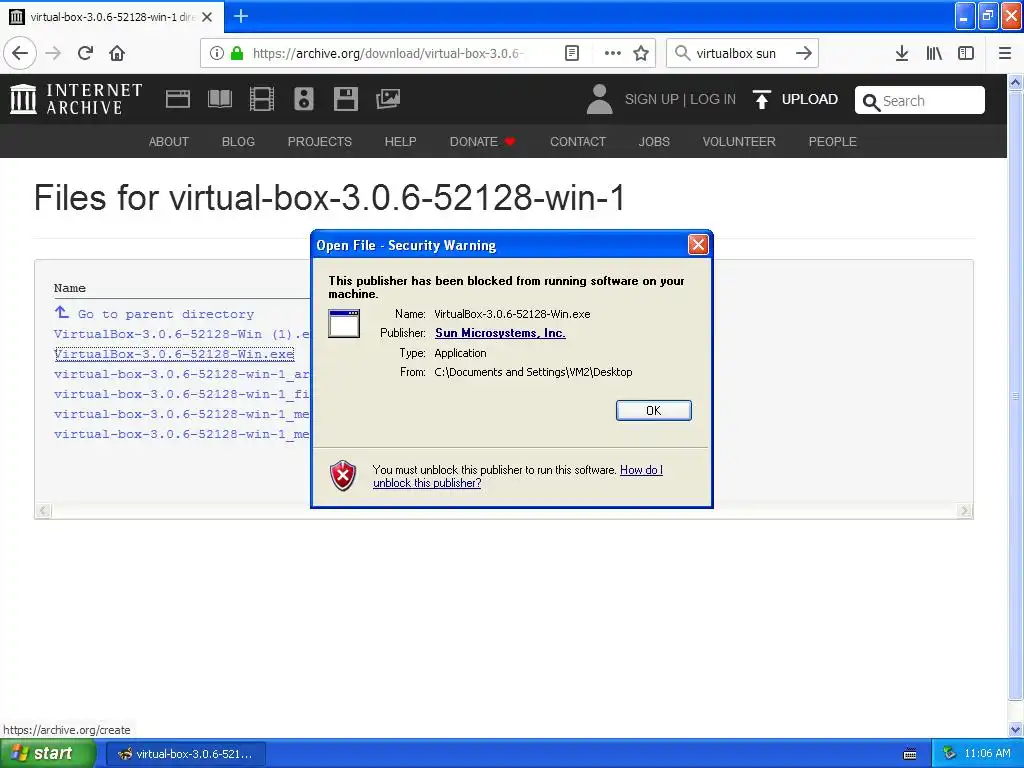Open the Web archive icon in header

178,99
